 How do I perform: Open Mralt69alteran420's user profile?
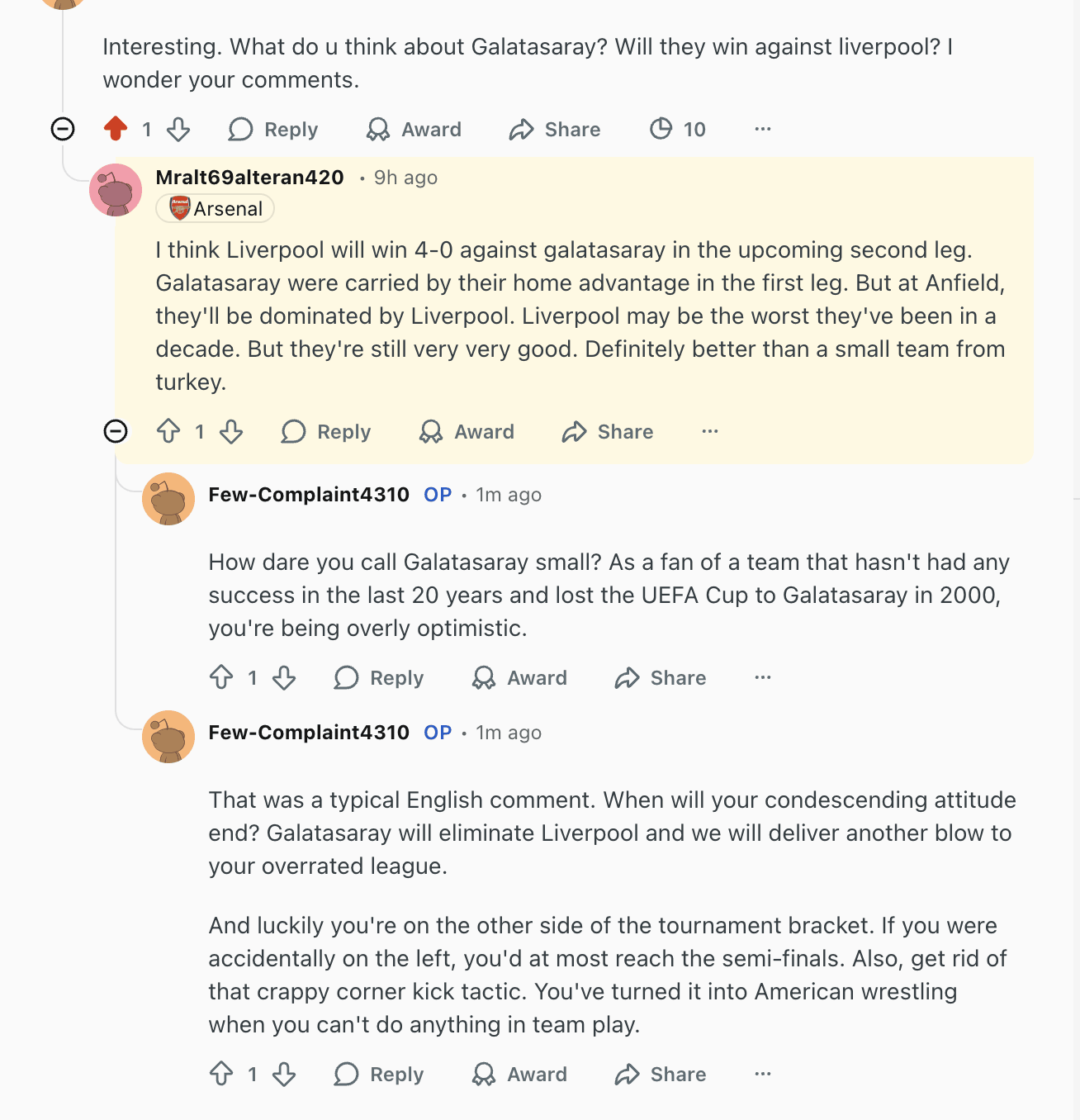click(249, 178)
